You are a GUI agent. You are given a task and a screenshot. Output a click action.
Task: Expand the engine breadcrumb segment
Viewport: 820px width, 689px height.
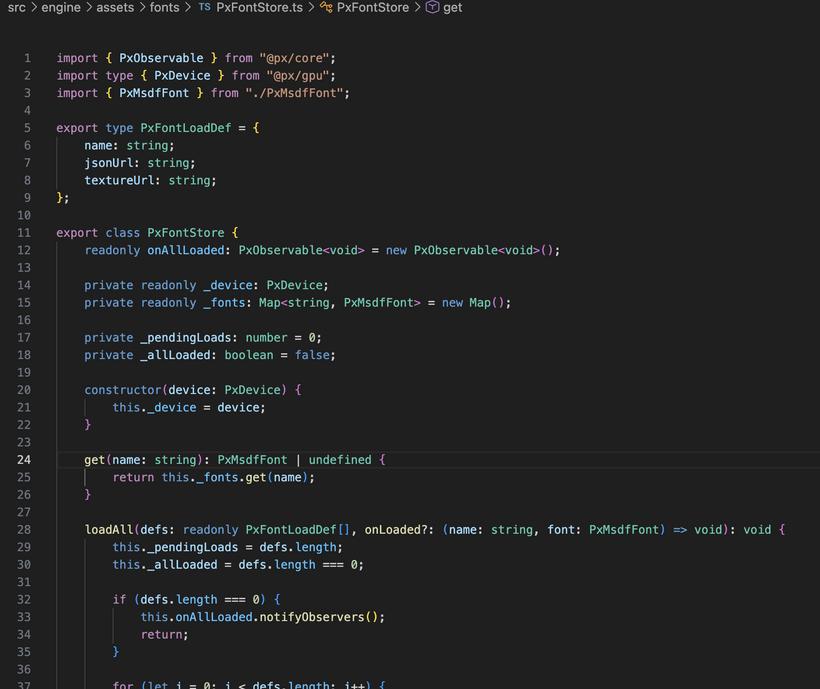coord(61,7)
